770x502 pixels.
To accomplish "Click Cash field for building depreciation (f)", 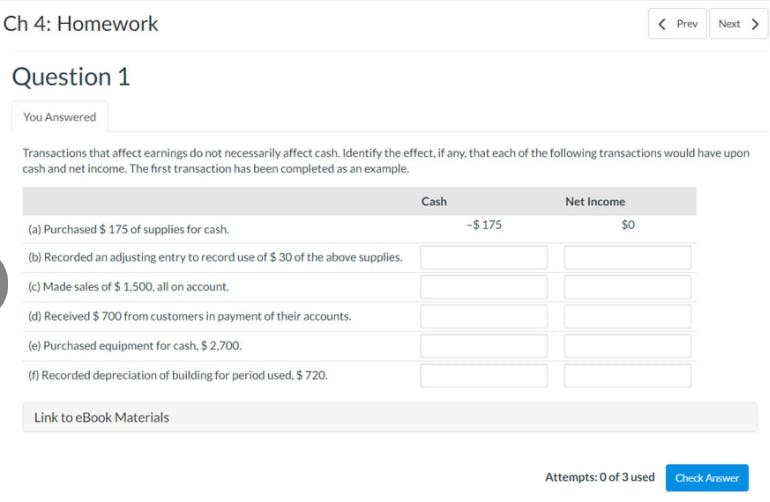I will [x=484, y=376].
